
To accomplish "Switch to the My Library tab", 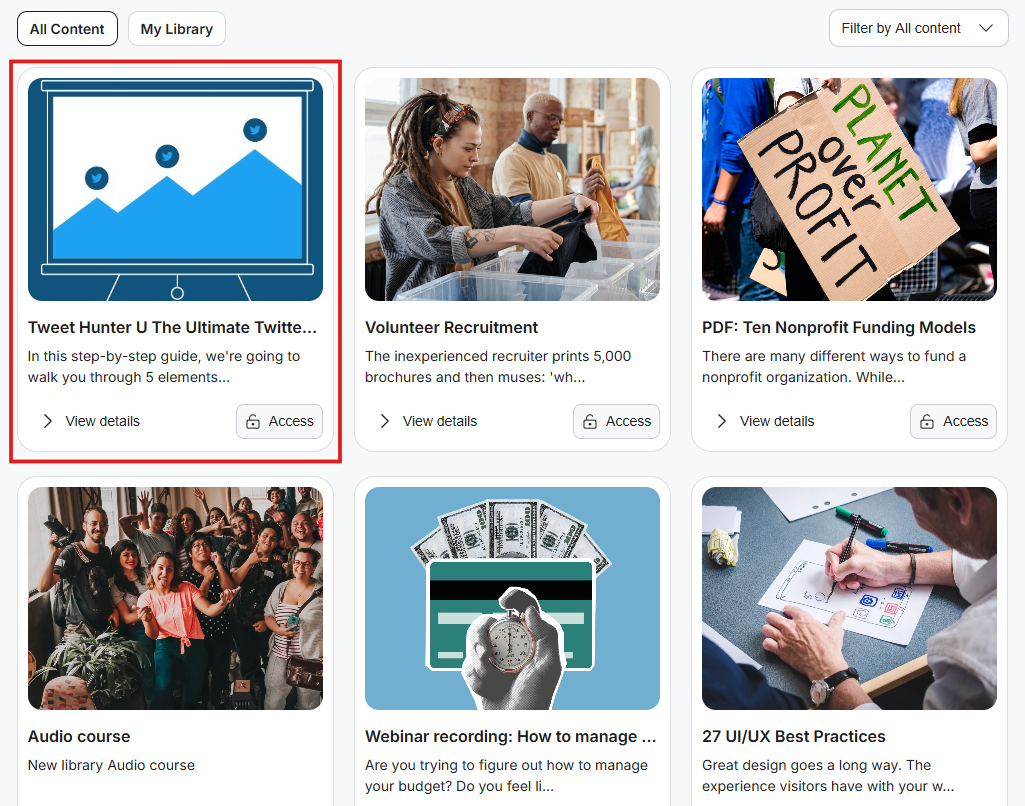I will (x=176, y=29).
